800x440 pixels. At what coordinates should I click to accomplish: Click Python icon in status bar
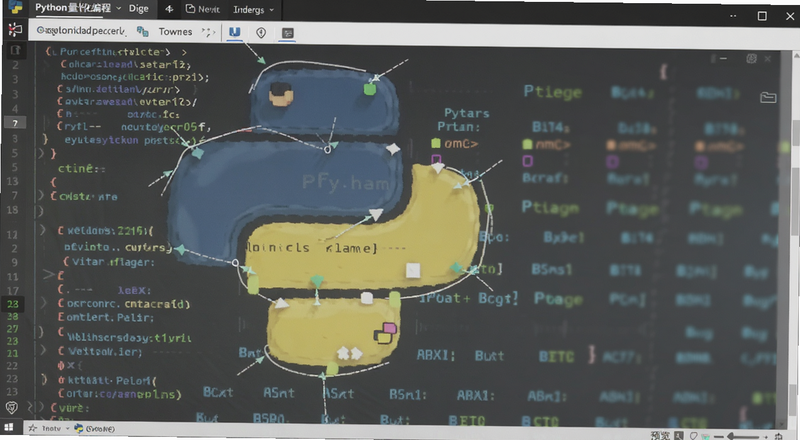(79, 428)
